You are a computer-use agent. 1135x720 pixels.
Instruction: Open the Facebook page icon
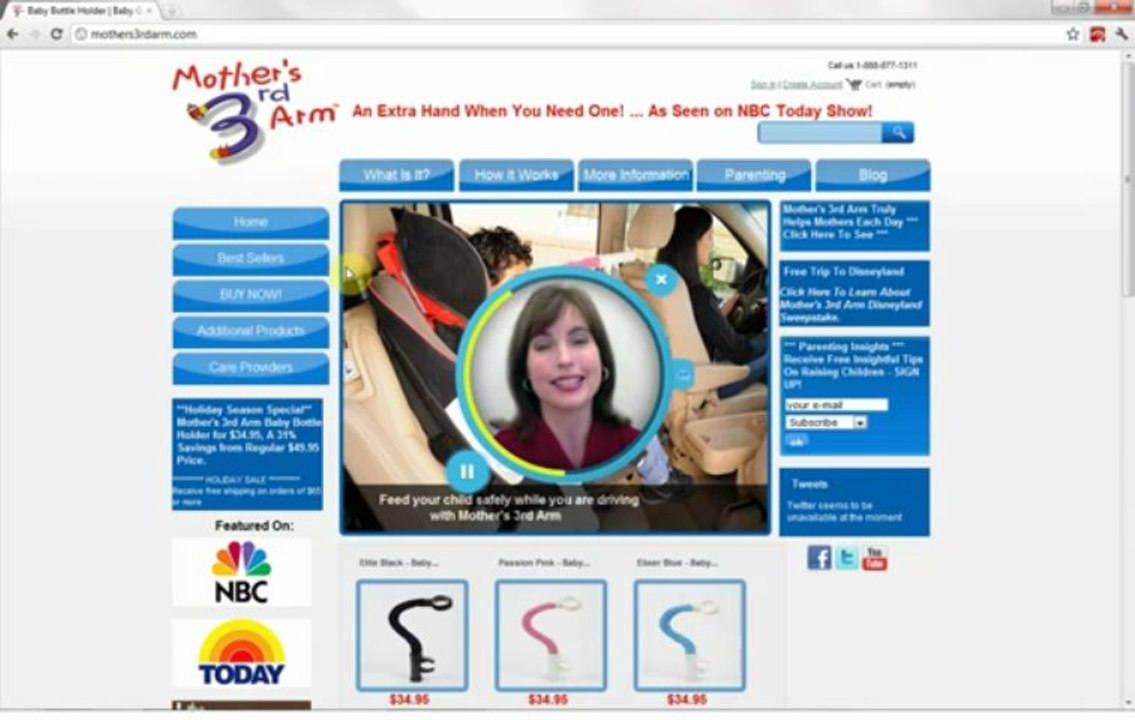[x=819, y=558]
